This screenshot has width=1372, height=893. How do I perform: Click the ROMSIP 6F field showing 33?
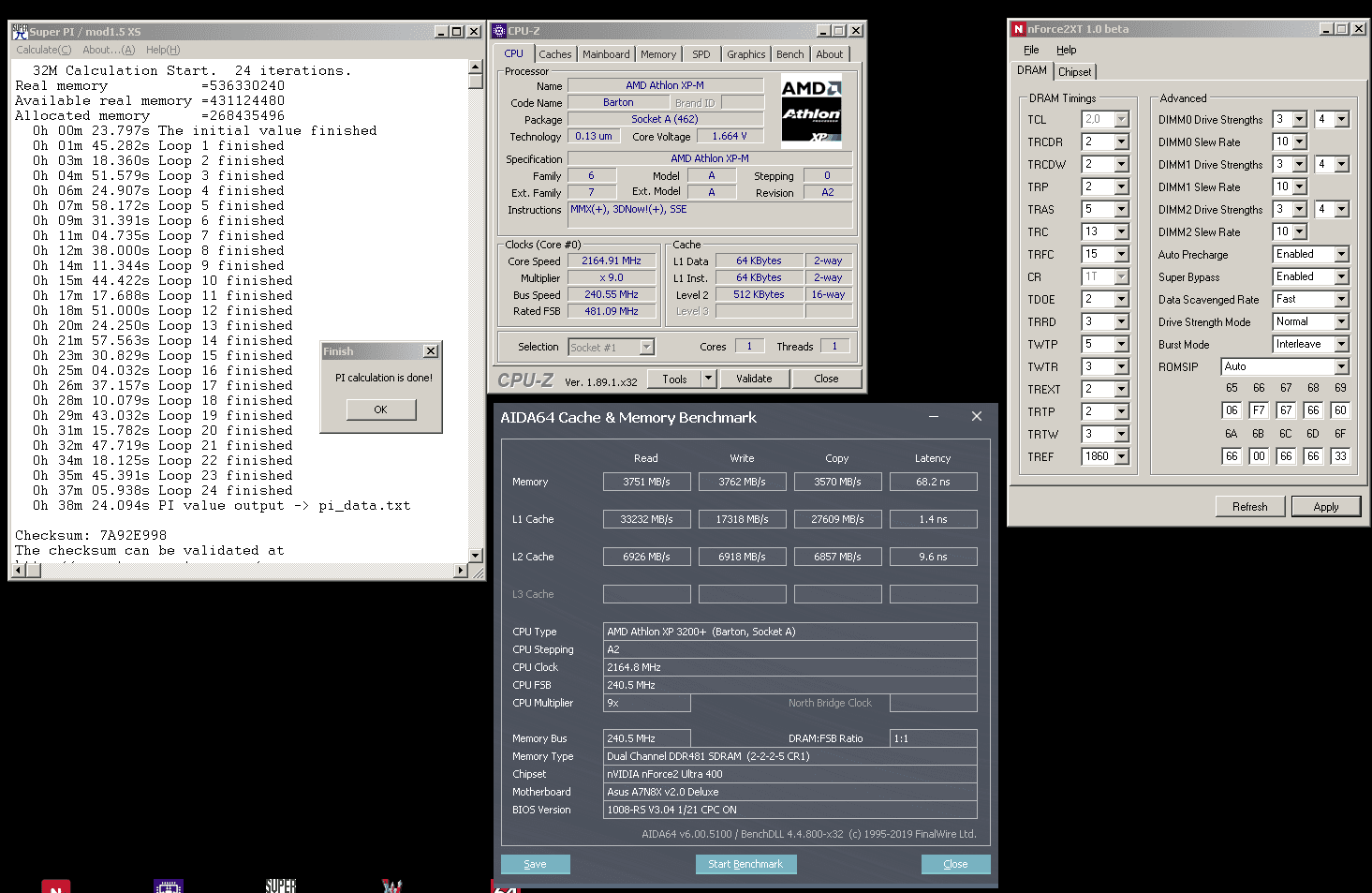1341,456
